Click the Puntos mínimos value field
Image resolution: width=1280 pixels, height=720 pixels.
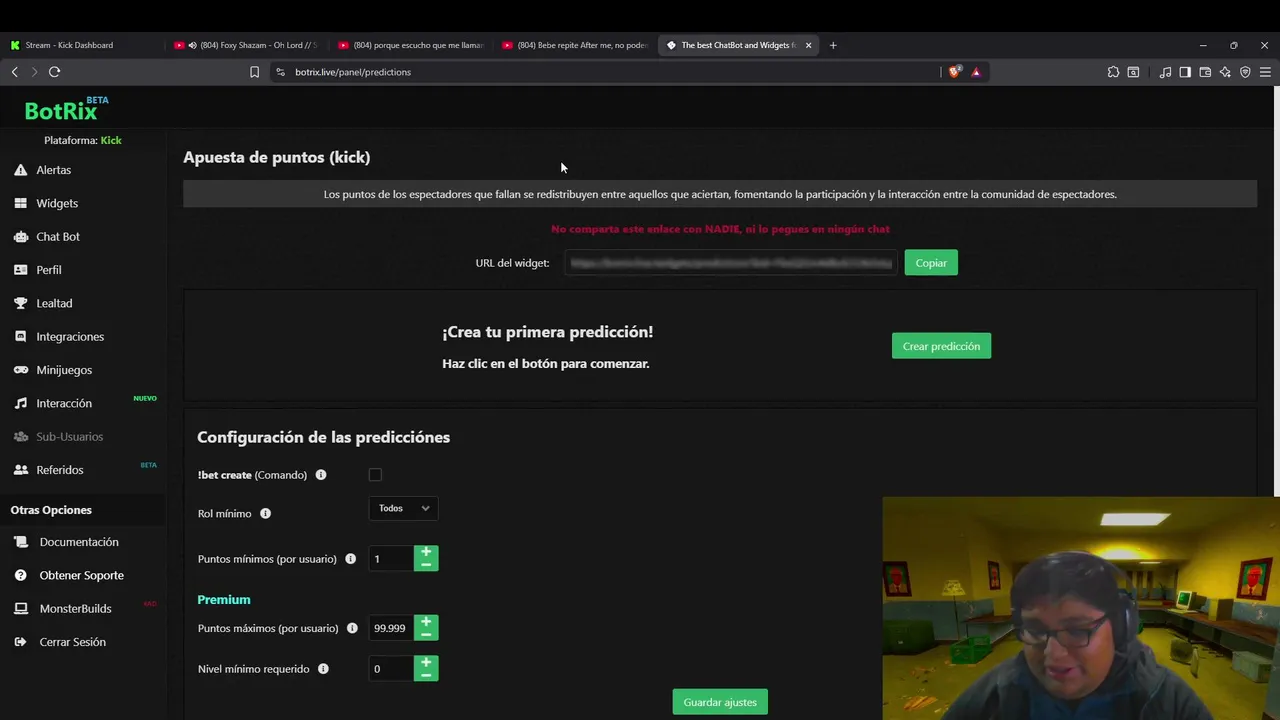click(x=391, y=559)
